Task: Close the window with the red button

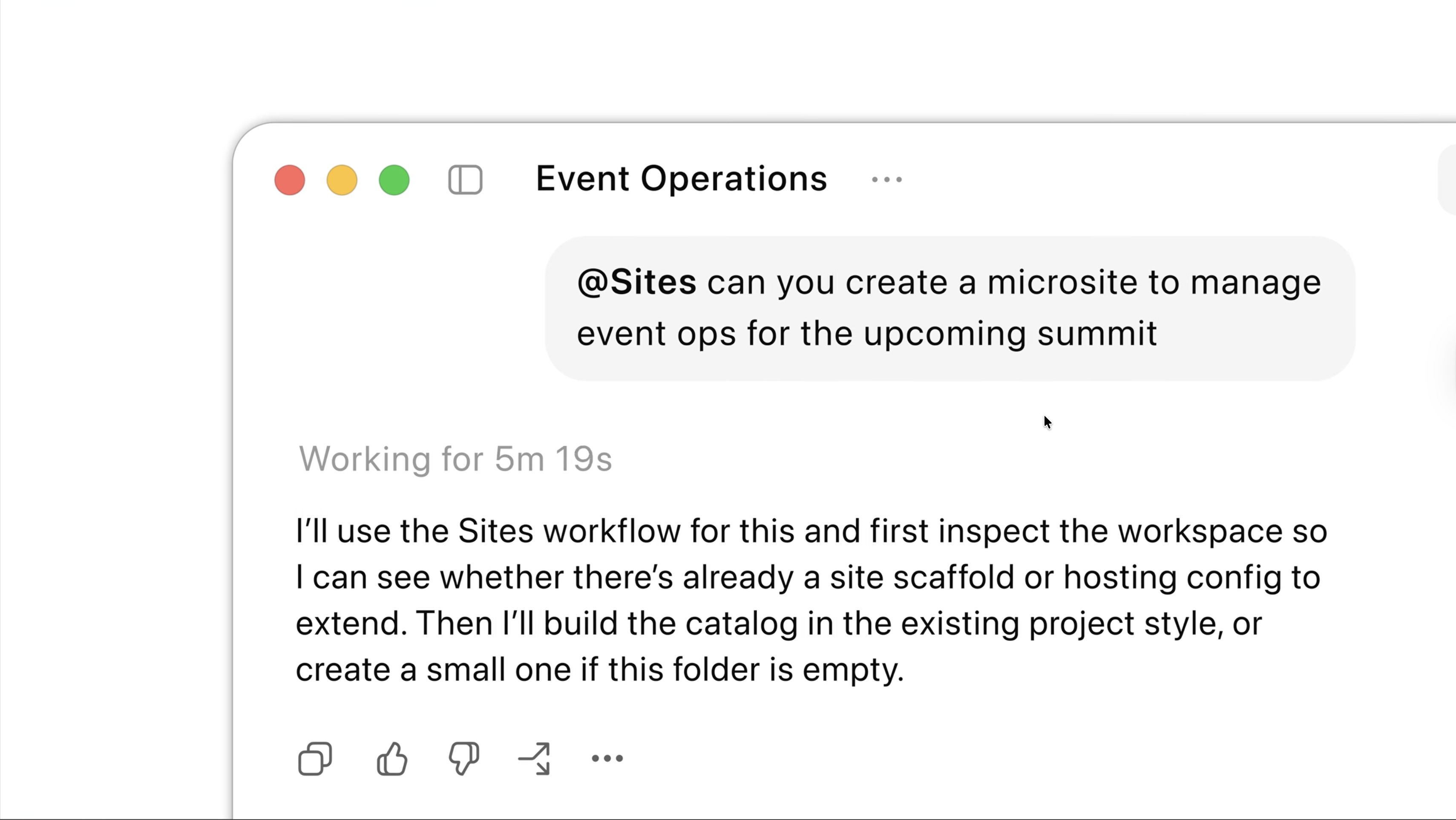Action: pyautogui.click(x=289, y=180)
